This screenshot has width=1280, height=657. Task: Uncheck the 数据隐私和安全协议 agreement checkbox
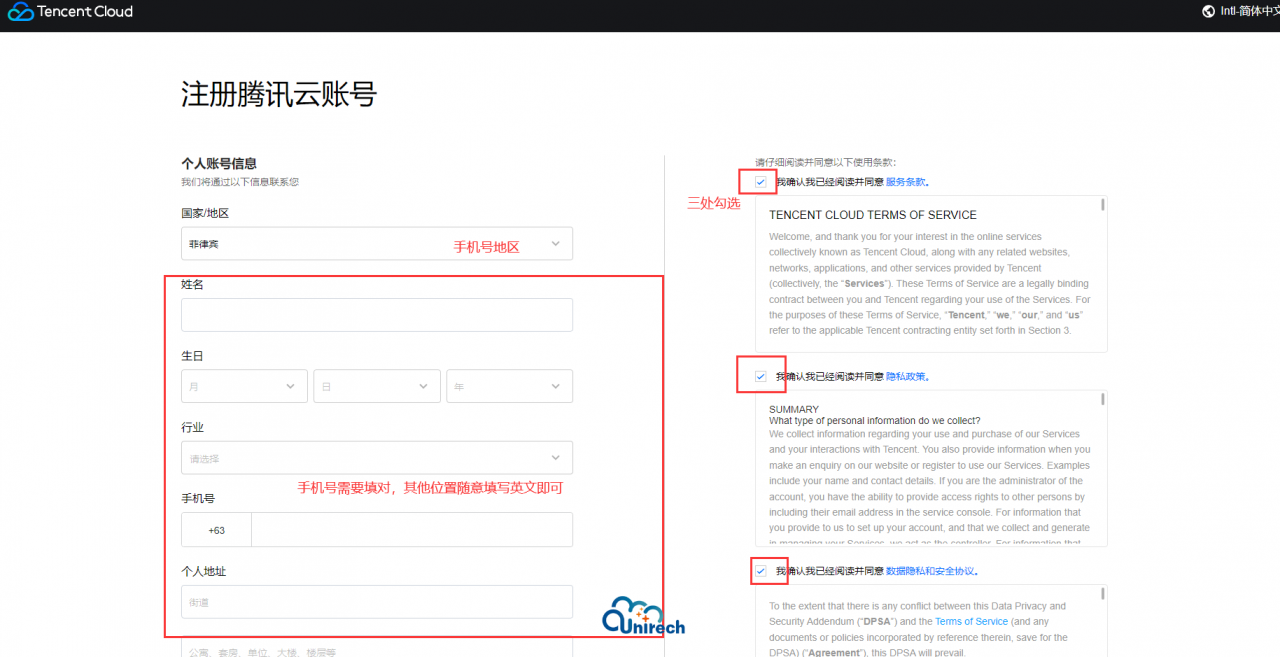(x=759, y=570)
